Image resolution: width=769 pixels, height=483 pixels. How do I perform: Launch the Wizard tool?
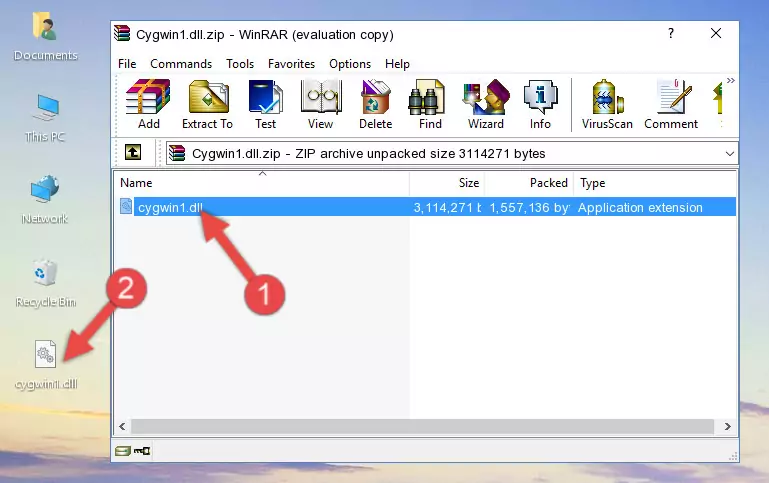(486, 104)
